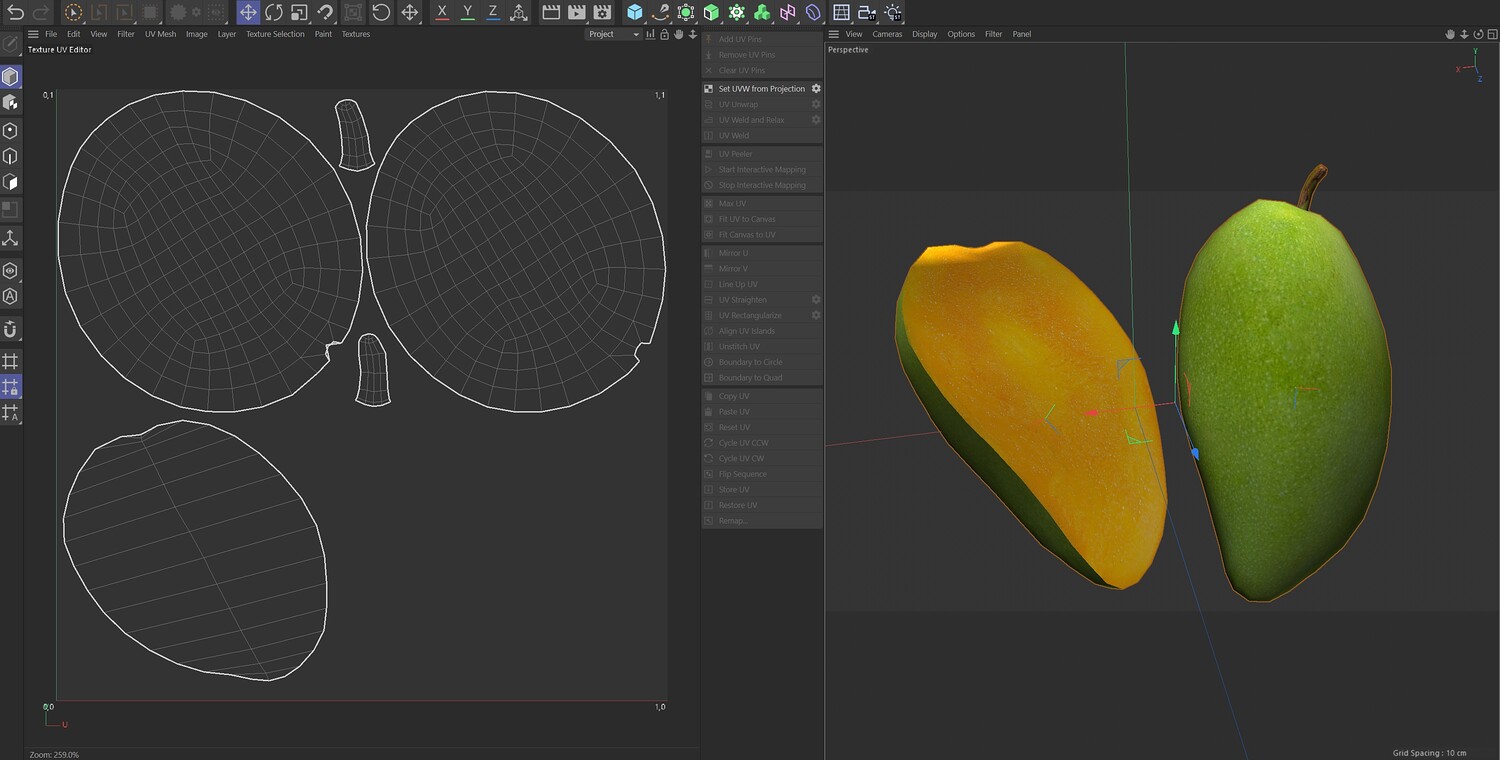
Task: Click the plain grid icon in left toolbar
Action: tap(10, 361)
